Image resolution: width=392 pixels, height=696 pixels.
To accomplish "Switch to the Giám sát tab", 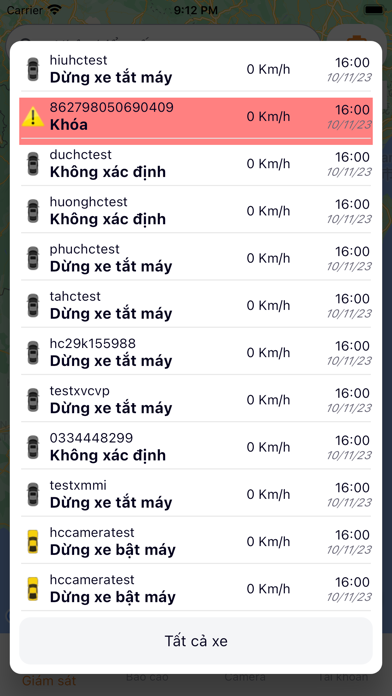I will pyautogui.click(x=49, y=680).
